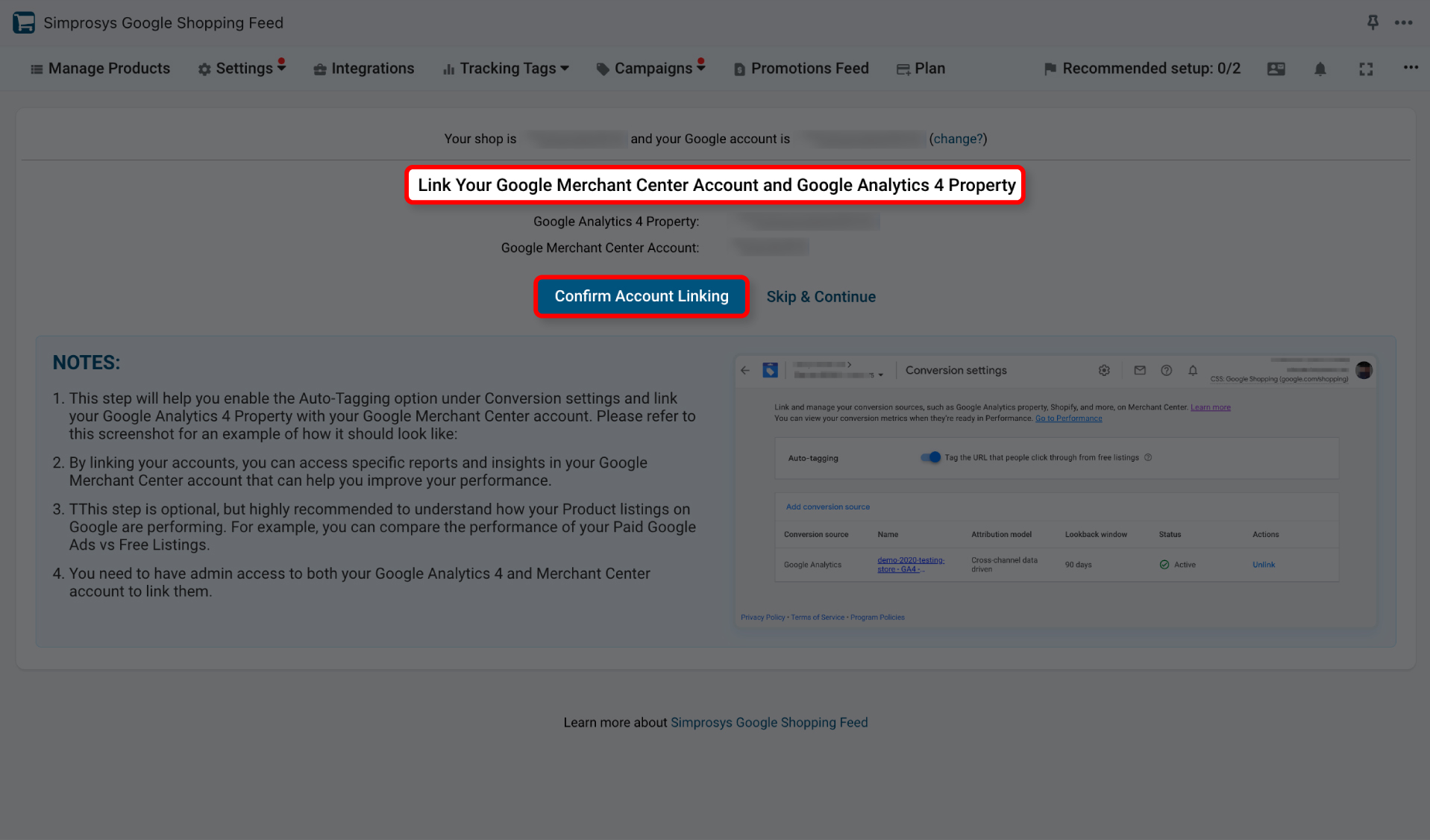Open the Promotions Feed page

[801, 69]
